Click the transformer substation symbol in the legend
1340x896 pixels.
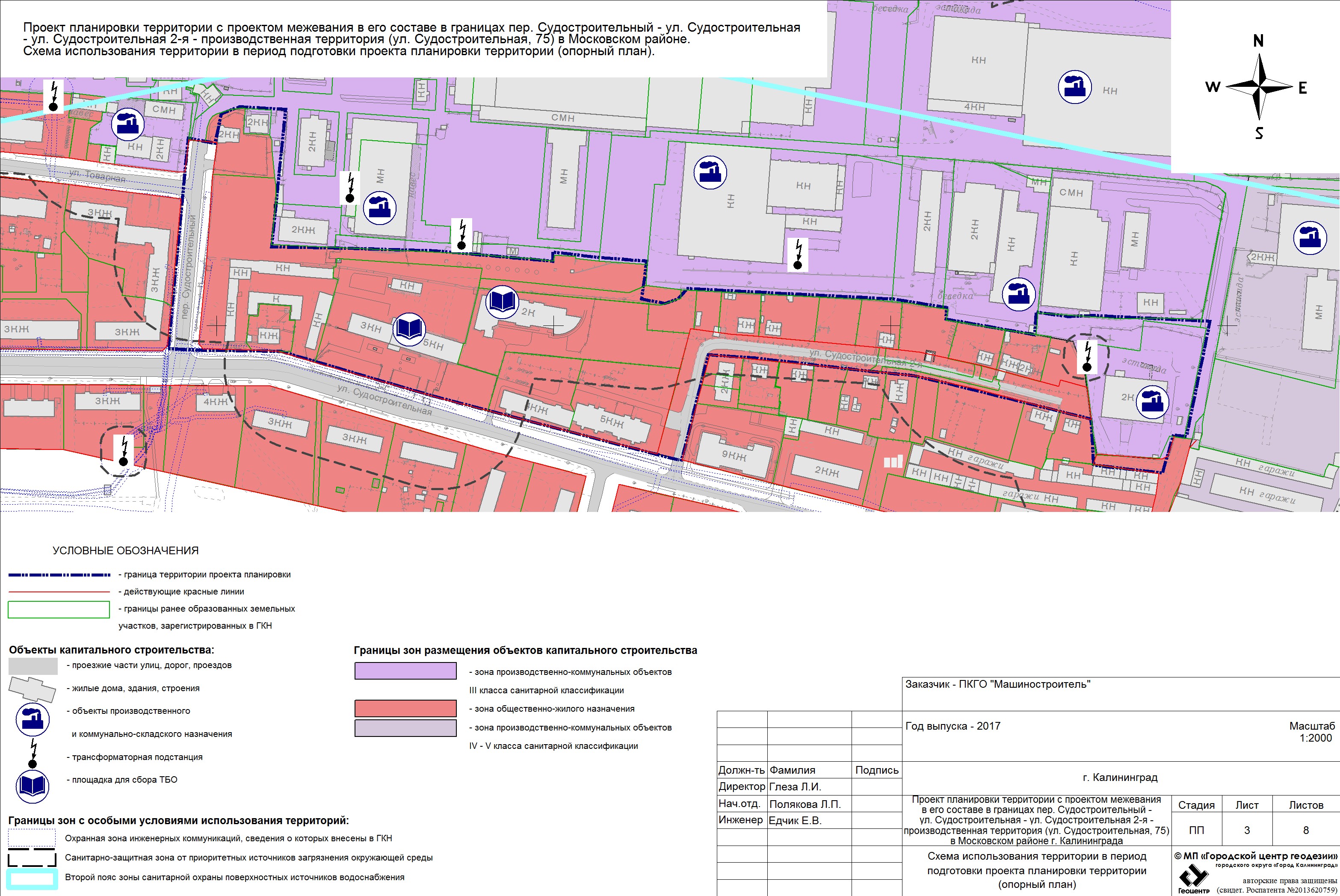33,753
